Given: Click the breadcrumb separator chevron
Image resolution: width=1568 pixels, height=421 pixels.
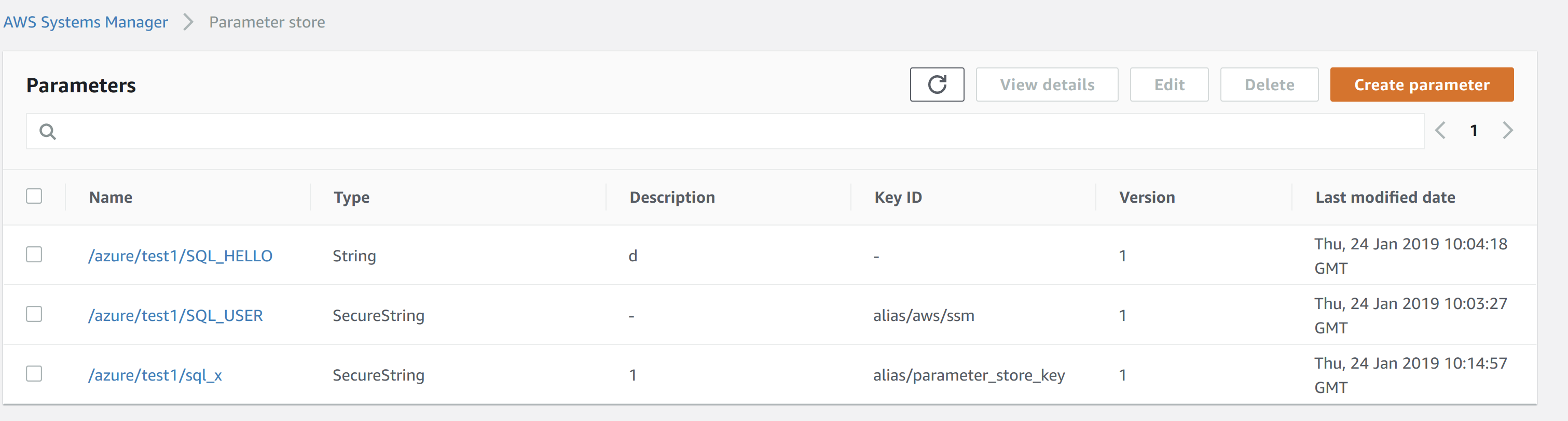Looking at the screenshot, I should 188,22.
